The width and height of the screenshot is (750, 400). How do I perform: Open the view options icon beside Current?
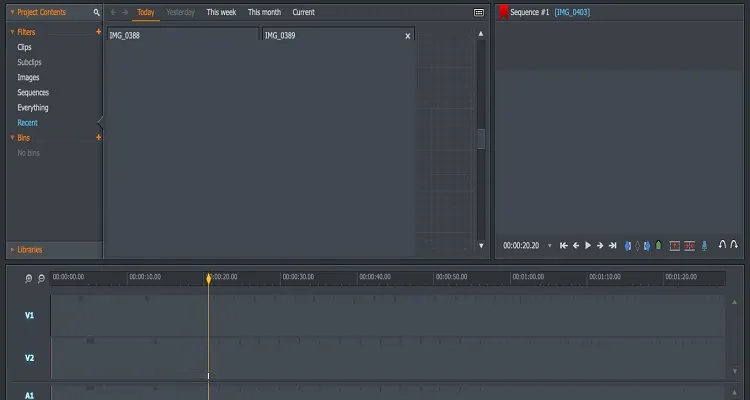[478, 12]
